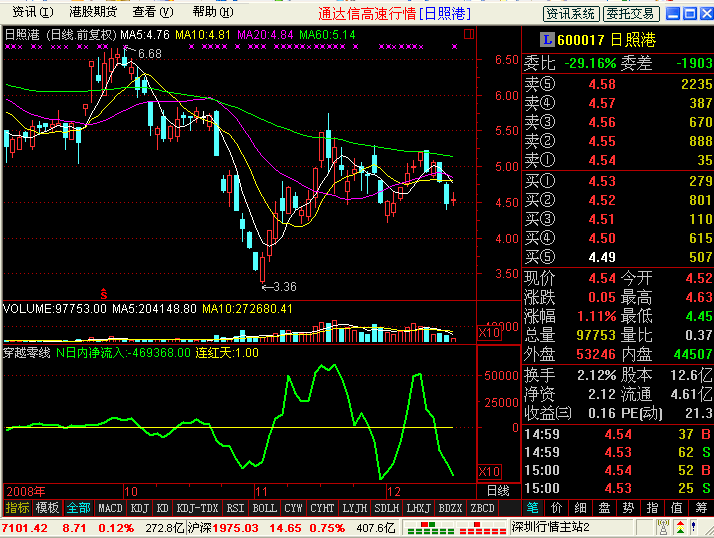Switch to the RSI indicator
This screenshot has height=538, width=714.
pos(235,508)
